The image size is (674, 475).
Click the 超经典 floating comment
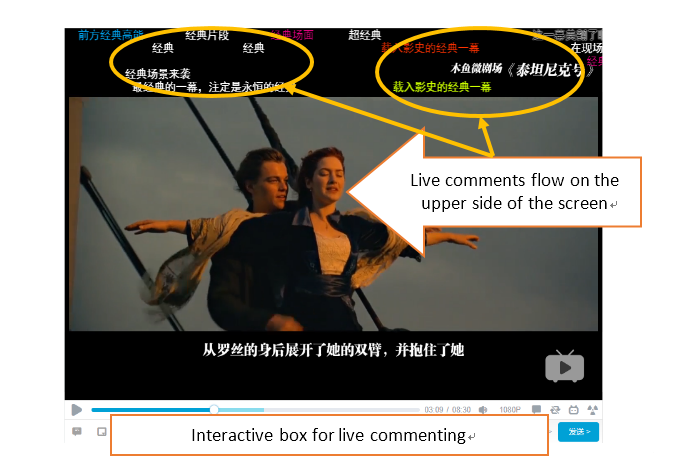(365, 35)
